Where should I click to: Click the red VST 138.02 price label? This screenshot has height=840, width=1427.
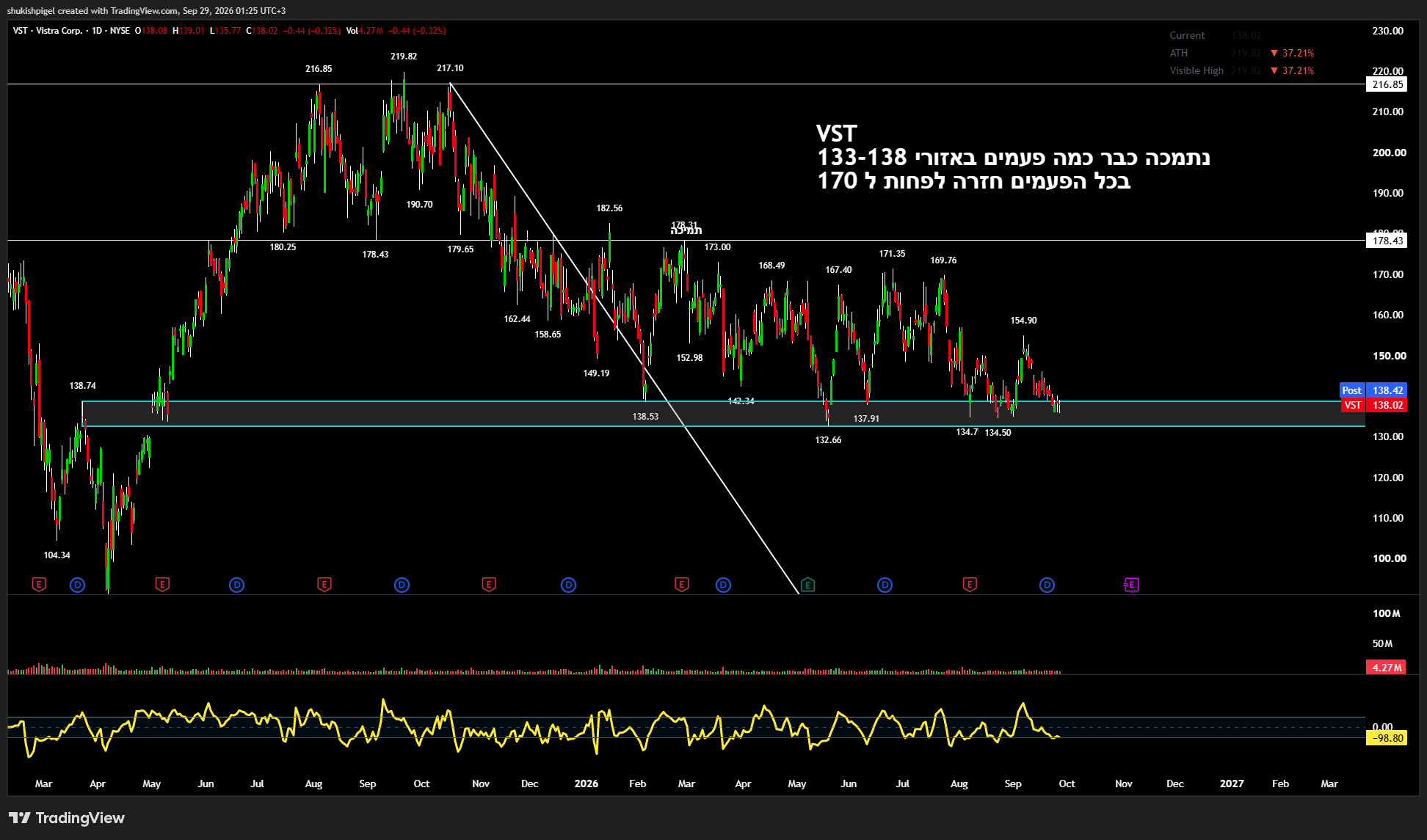tap(1373, 405)
